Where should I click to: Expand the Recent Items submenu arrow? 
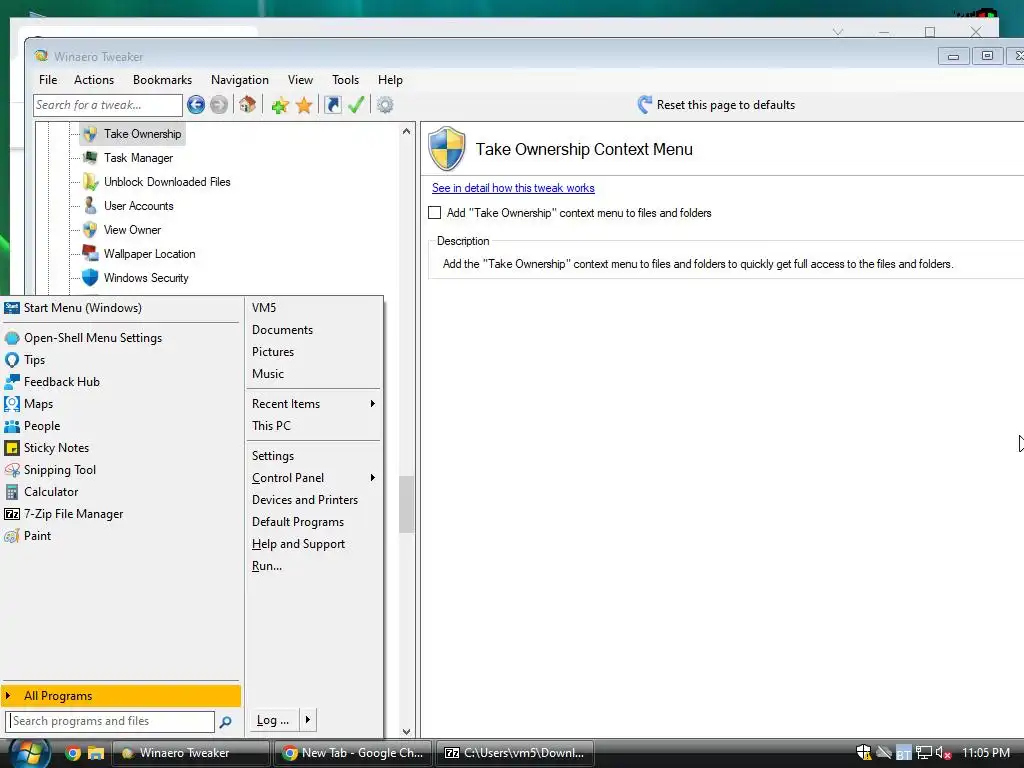[x=372, y=404]
